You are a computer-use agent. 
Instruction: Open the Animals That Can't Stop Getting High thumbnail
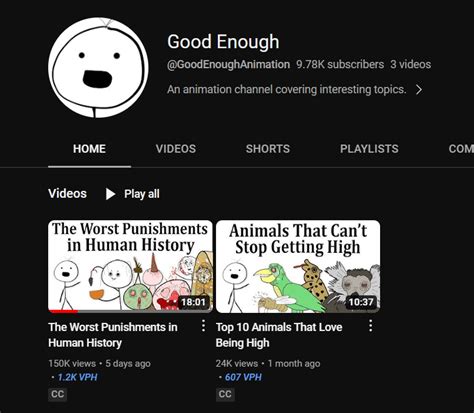[298, 266]
